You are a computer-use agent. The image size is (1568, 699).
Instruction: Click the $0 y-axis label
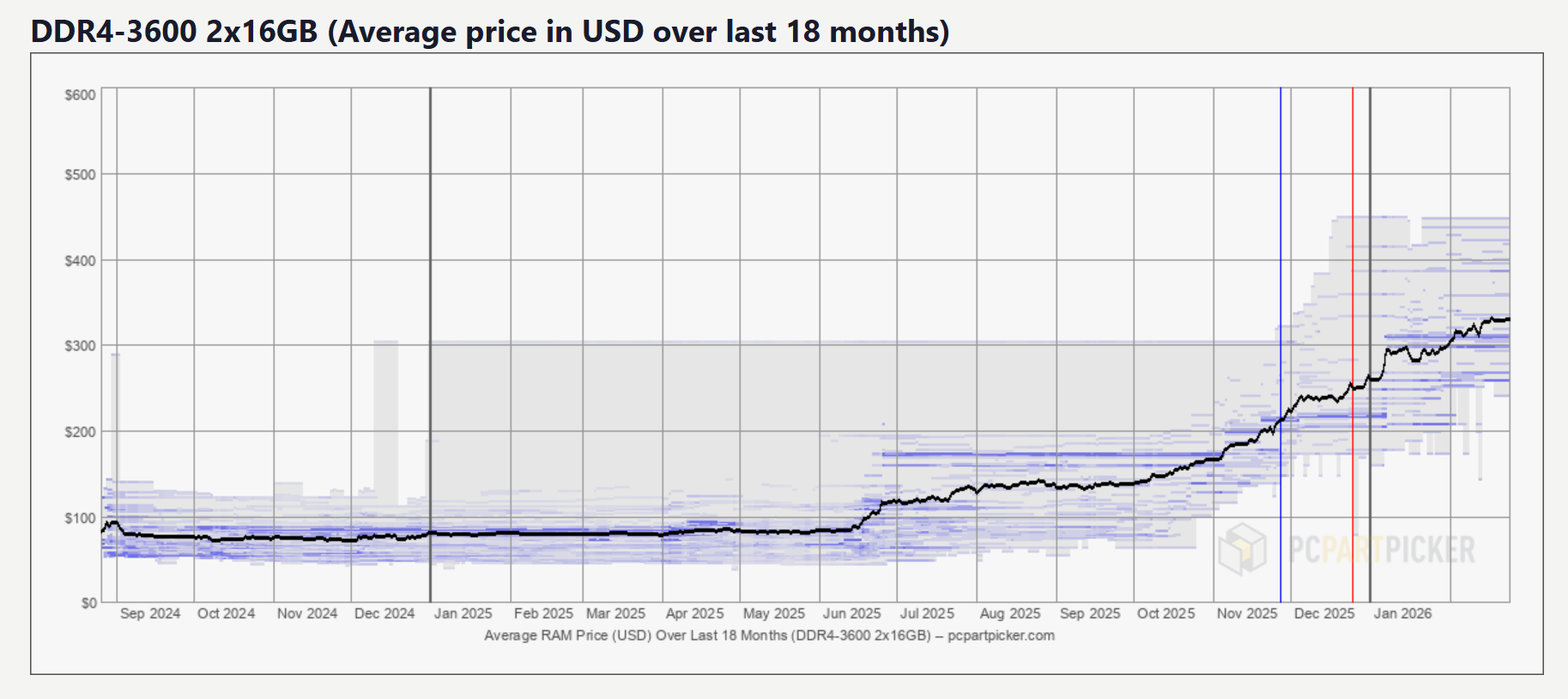[88, 603]
